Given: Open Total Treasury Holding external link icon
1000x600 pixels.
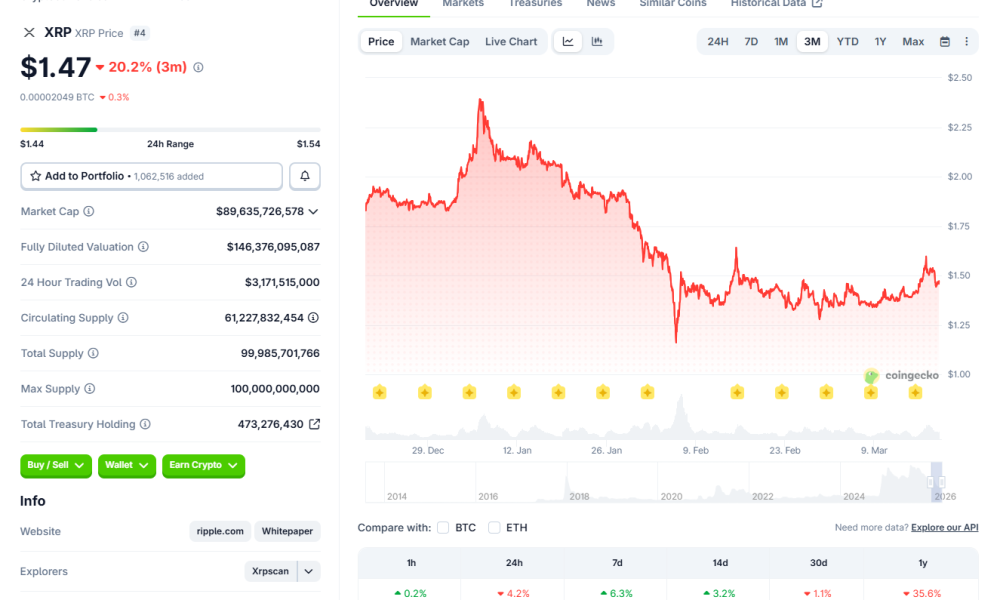Looking at the screenshot, I should pos(314,424).
